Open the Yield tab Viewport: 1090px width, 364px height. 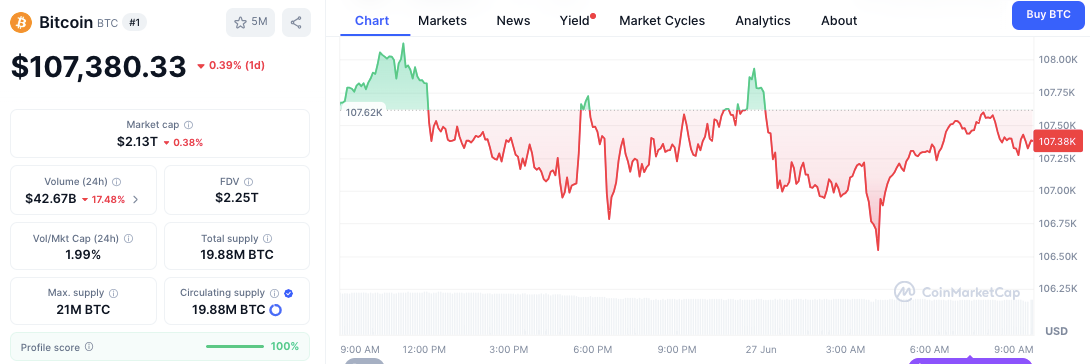(x=575, y=21)
